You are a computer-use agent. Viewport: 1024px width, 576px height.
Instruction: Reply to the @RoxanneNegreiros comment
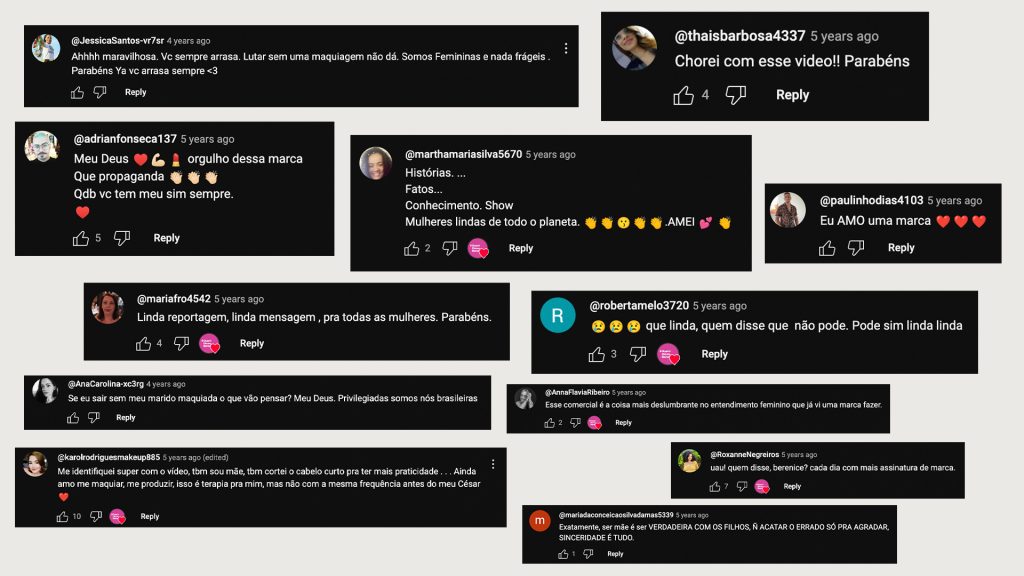(792, 487)
